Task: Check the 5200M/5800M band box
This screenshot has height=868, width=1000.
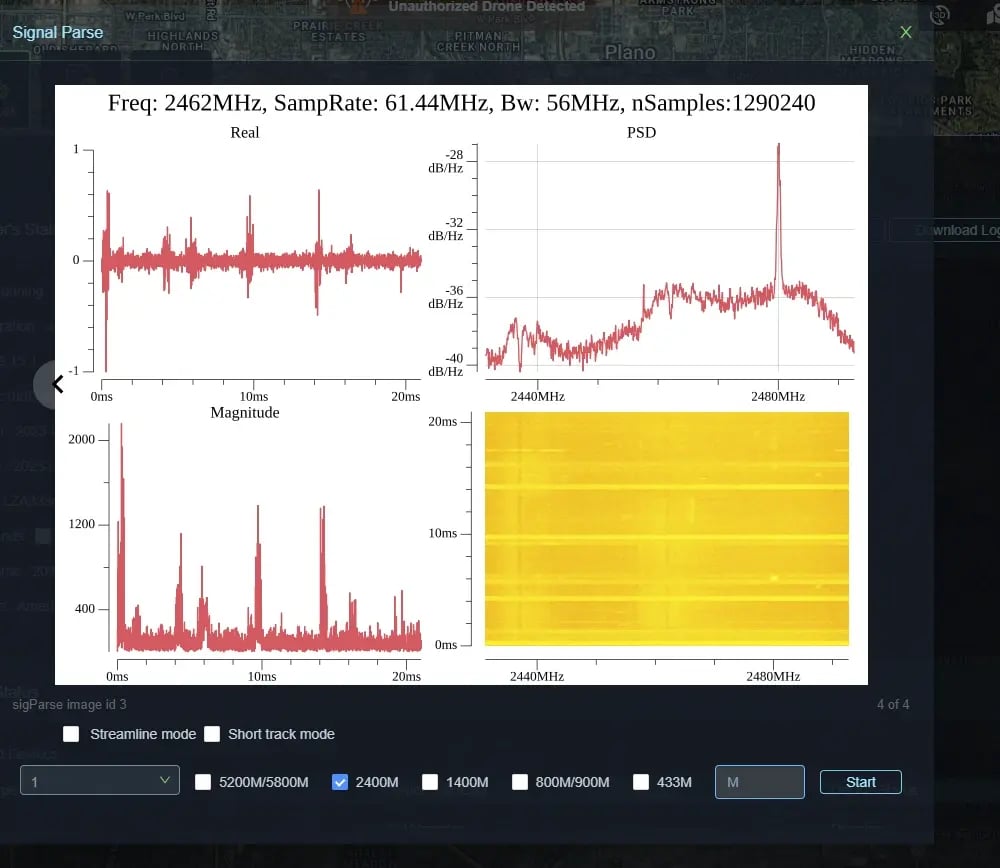Action: [203, 782]
